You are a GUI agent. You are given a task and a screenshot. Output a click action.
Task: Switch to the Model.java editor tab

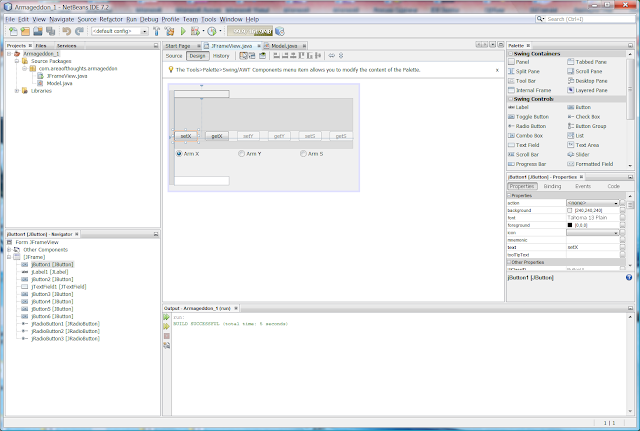[x=284, y=46]
